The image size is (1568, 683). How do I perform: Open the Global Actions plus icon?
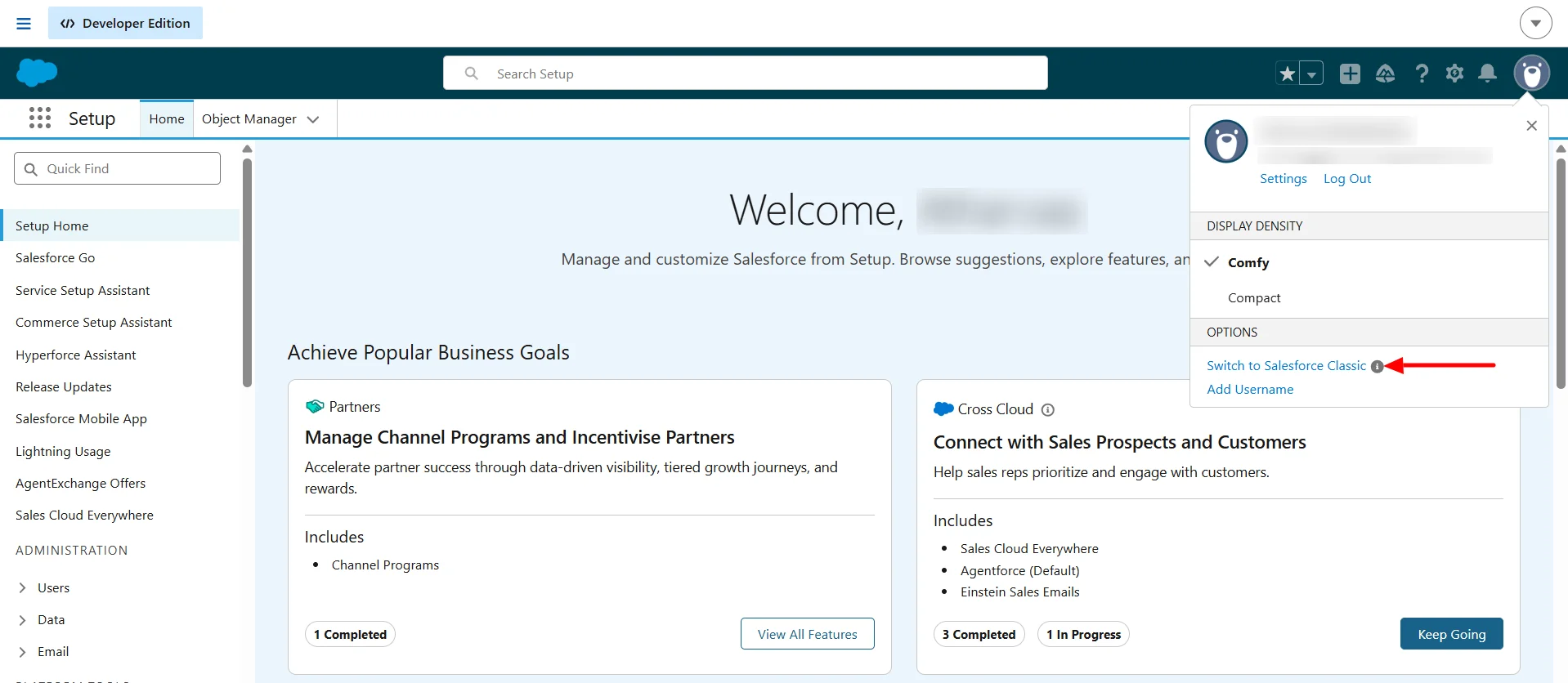[x=1350, y=74]
